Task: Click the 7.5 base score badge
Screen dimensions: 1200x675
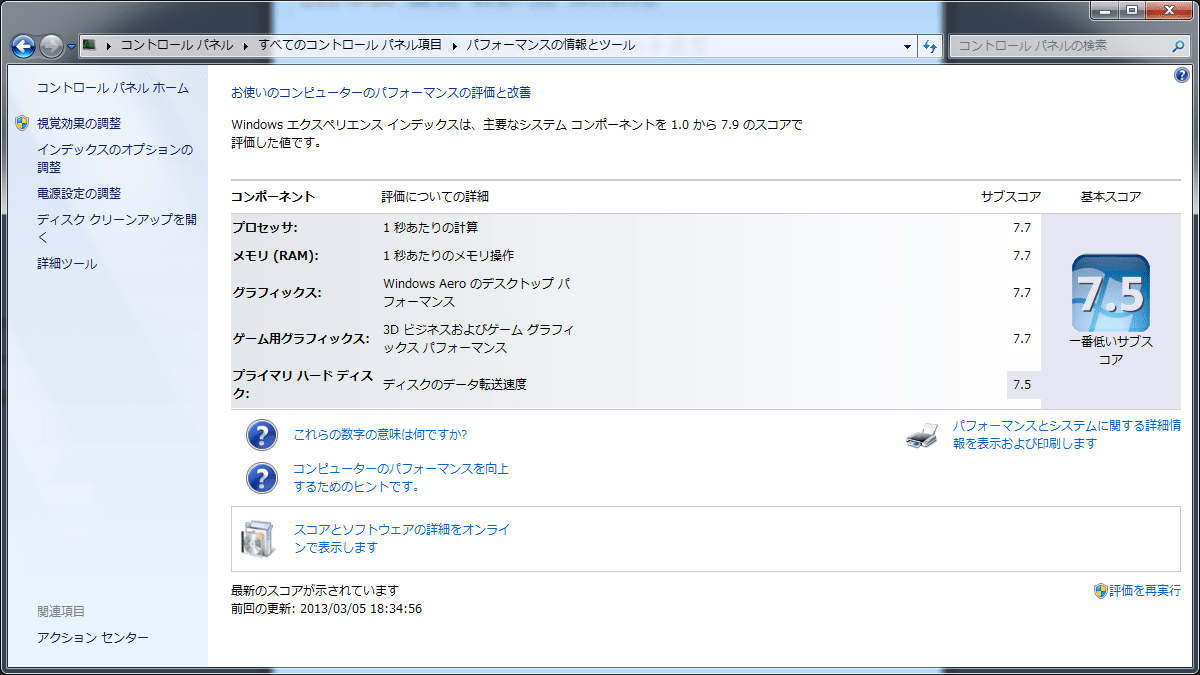Action: point(1111,293)
